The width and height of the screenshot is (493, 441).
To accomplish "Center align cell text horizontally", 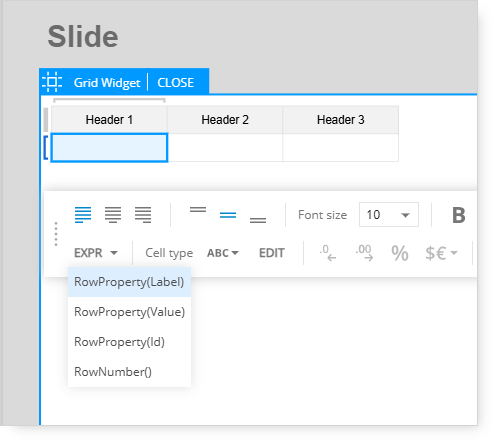I will (x=113, y=215).
